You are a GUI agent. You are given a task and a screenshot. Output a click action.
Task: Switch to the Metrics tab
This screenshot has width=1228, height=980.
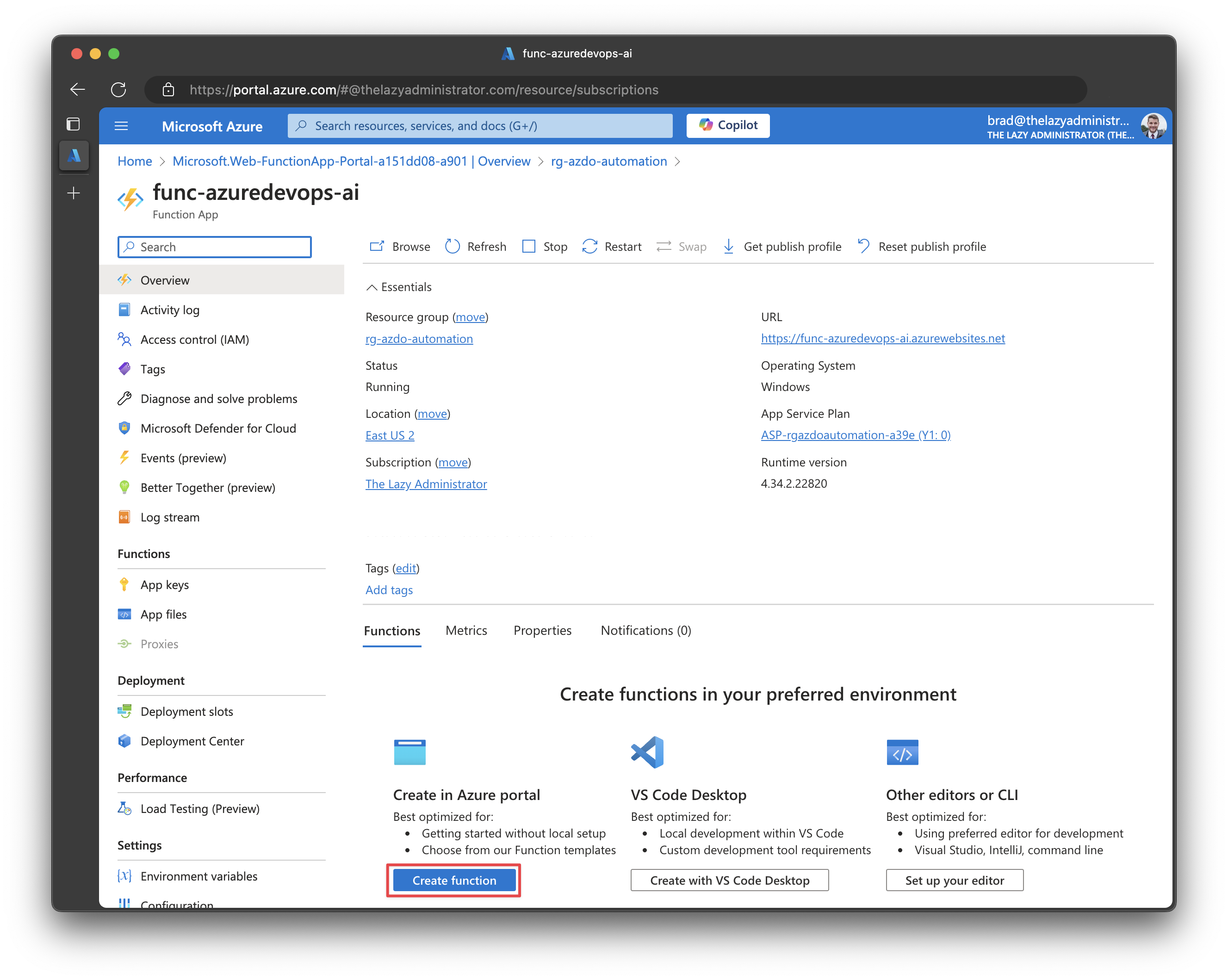[466, 631]
